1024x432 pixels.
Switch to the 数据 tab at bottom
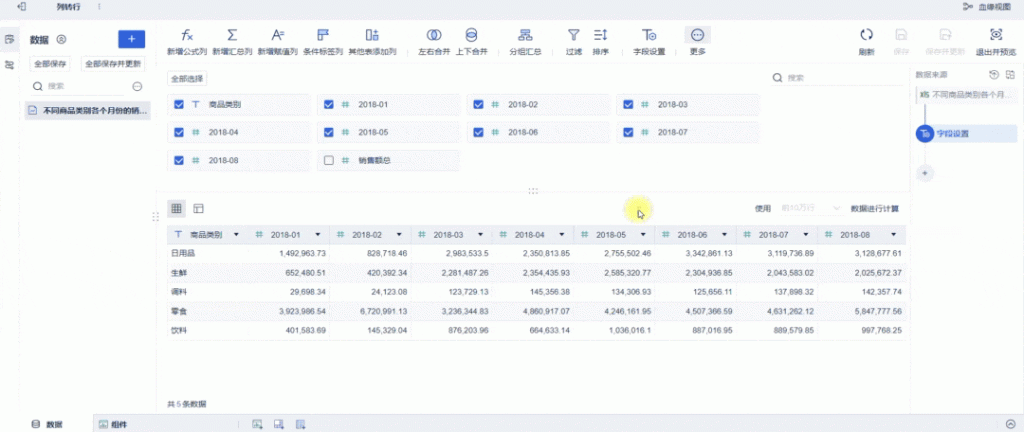pyautogui.click(x=48, y=424)
